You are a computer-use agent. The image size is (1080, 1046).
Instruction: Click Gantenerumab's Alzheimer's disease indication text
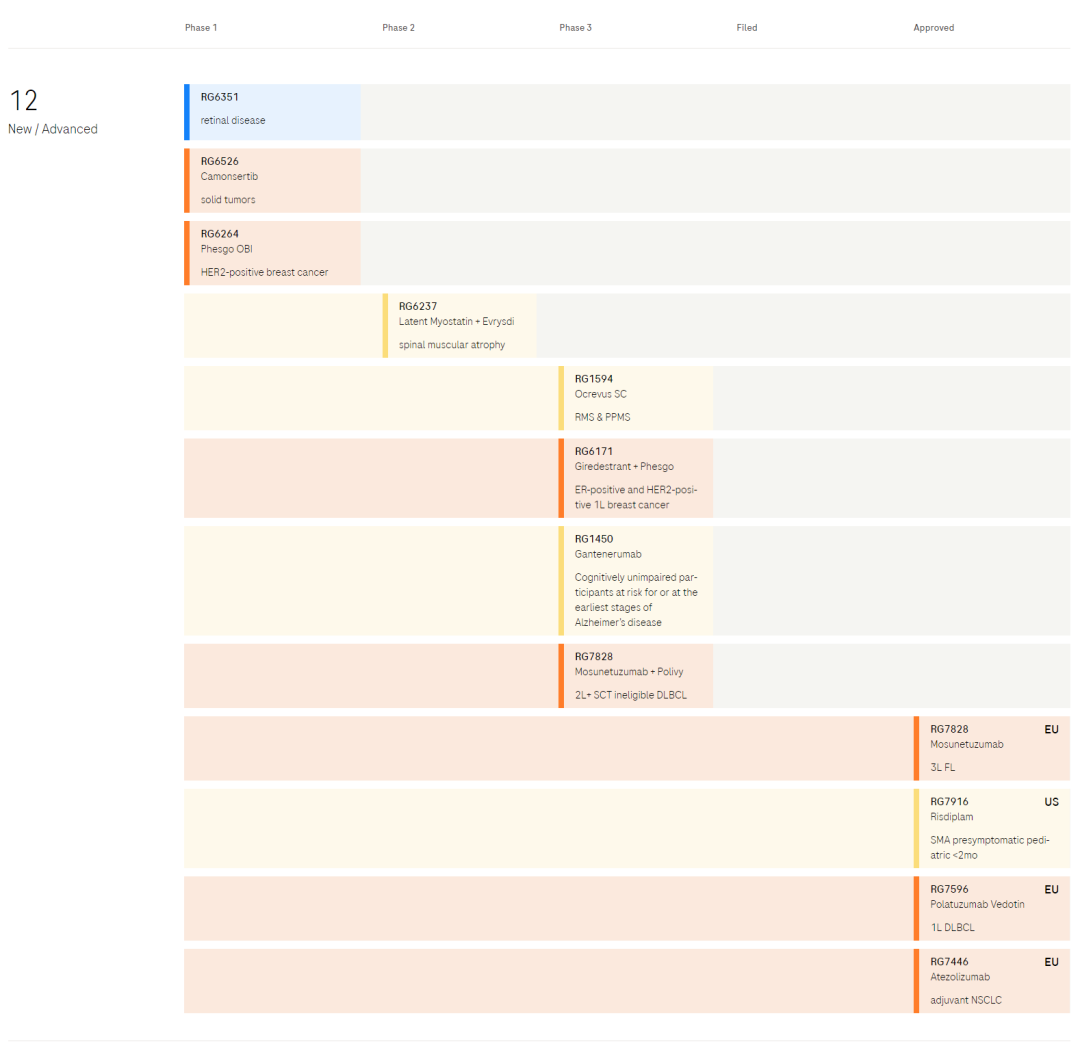[636, 600]
